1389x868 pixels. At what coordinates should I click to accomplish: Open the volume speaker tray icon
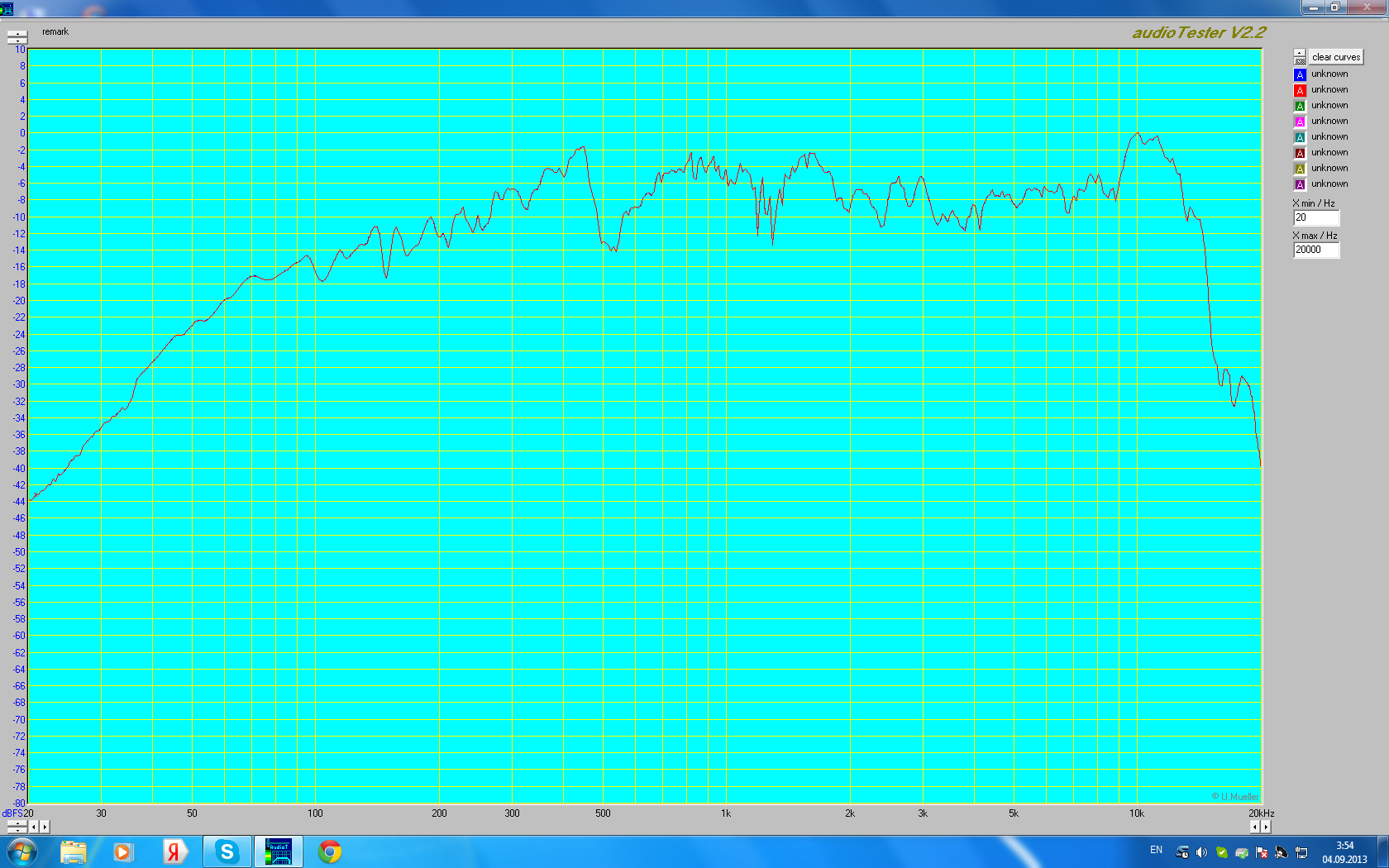pyautogui.click(x=1202, y=852)
